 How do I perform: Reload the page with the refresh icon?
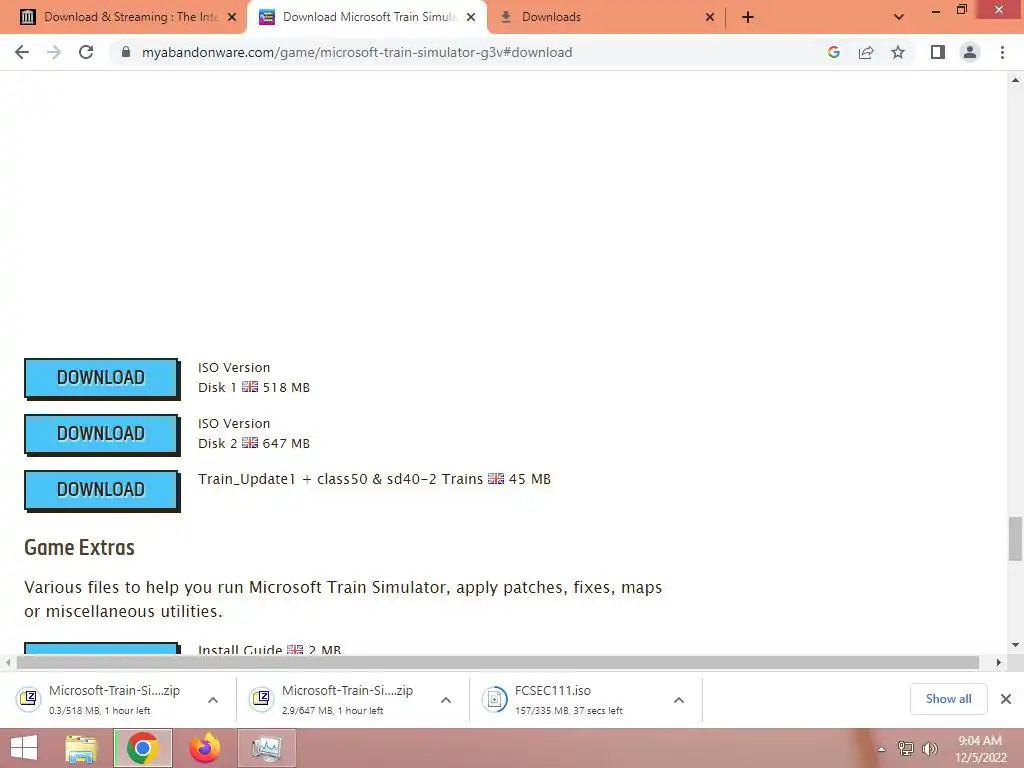pos(86,52)
